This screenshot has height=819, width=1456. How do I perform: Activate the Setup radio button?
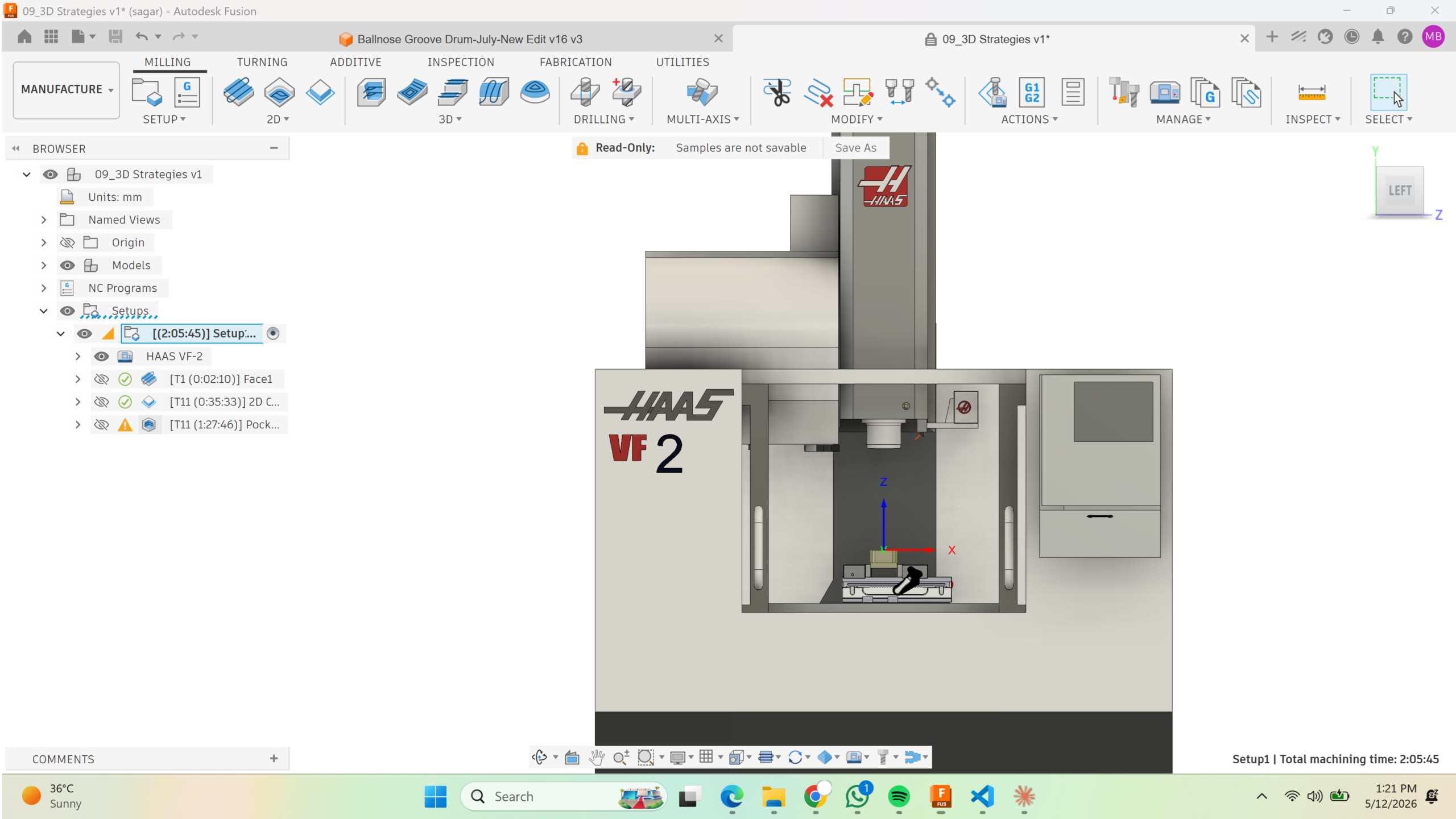point(273,334)
